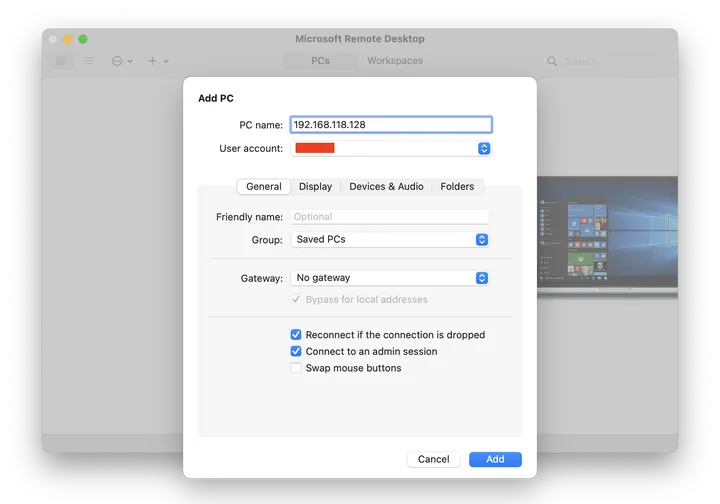The width and height of the screenshot is (720, 504).
Task: Click the green zoom window button
Action: coord(83,39)
